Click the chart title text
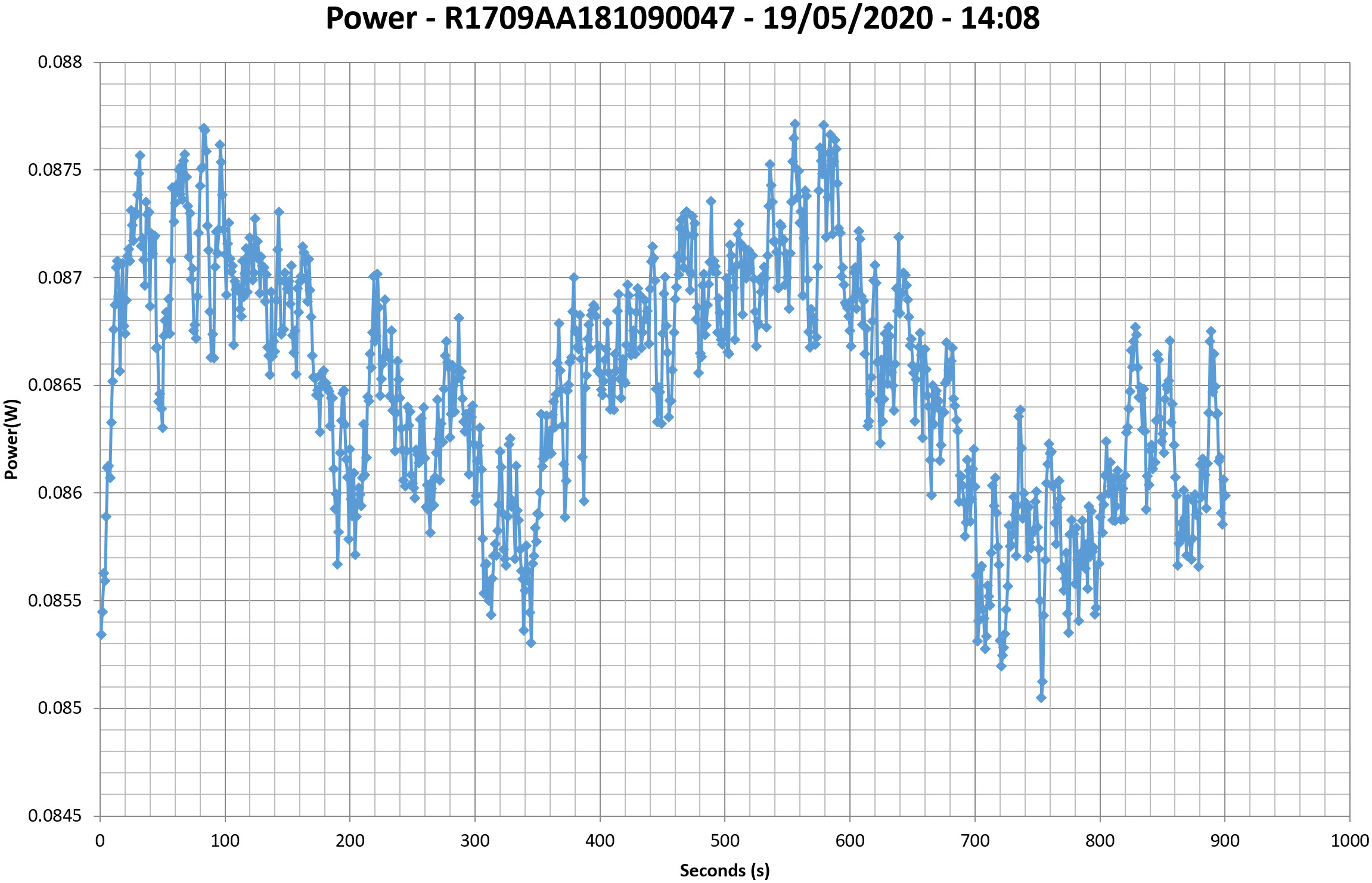Image resolution: width=1372 pixels, height=883 pixels. coord(682,18)
